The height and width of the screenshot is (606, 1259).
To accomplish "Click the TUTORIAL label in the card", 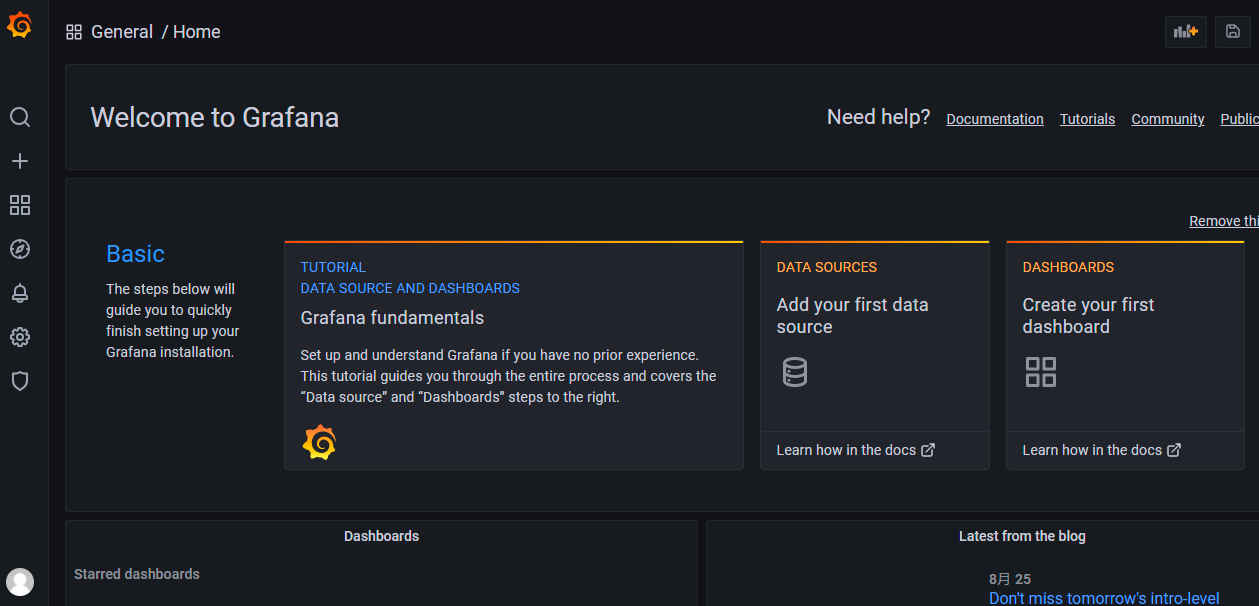I will click(333, 267).
